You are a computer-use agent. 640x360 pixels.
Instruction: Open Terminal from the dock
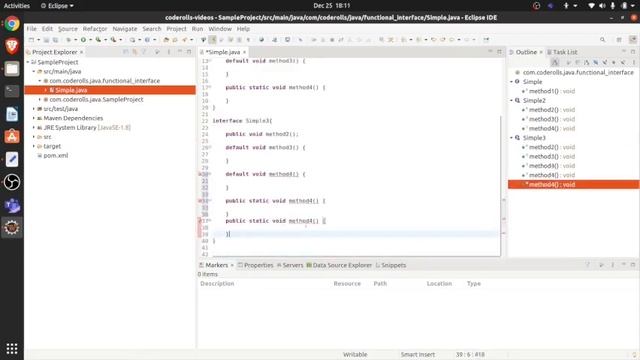pyautogui.click(x=12, y=91)
